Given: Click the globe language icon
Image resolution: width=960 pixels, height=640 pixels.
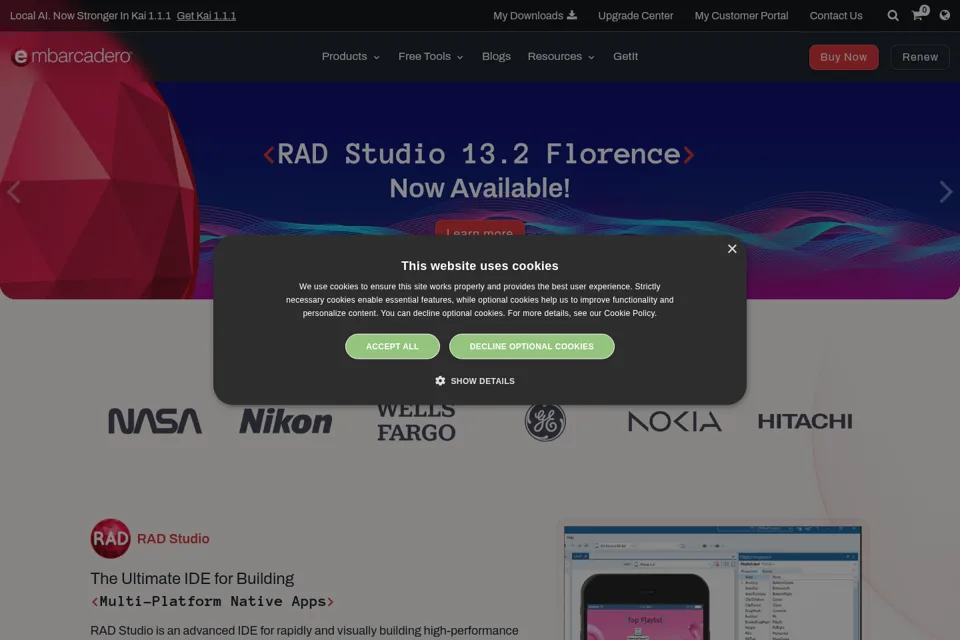Looking at the screenshot, I should pos(945,15).
